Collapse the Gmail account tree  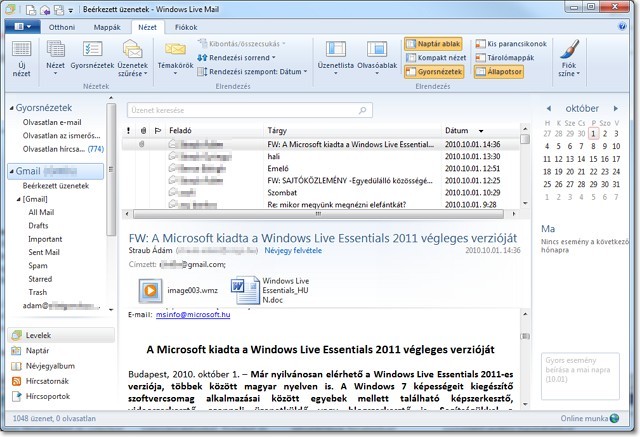11,171
